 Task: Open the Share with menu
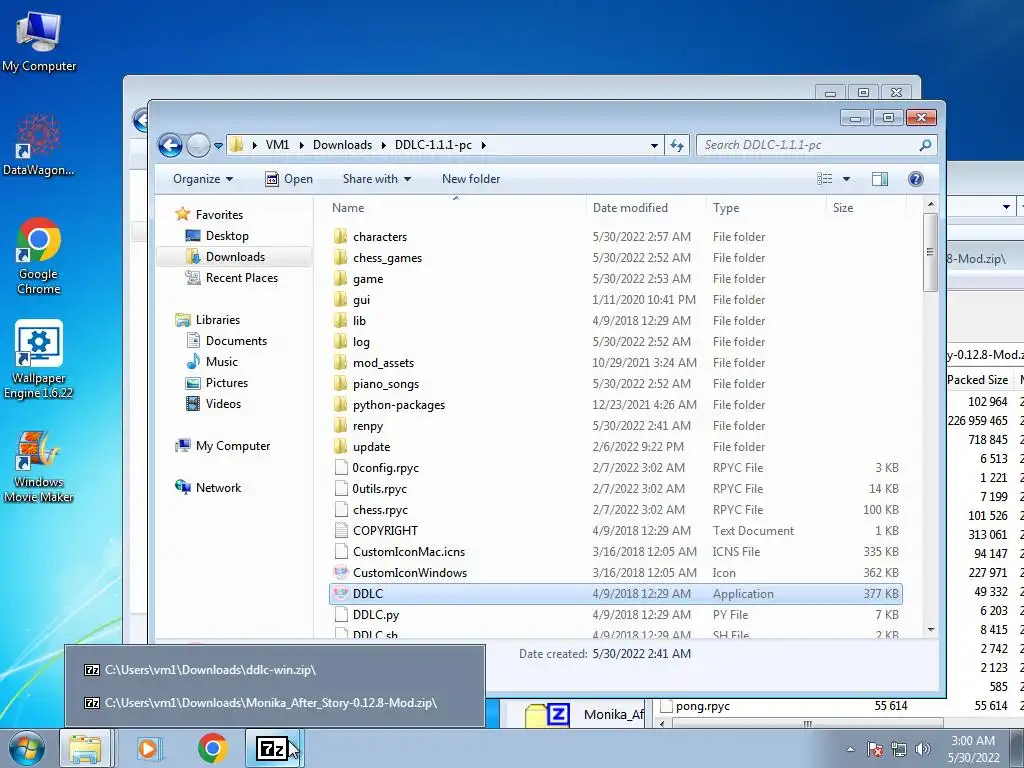tap(377, 179)
